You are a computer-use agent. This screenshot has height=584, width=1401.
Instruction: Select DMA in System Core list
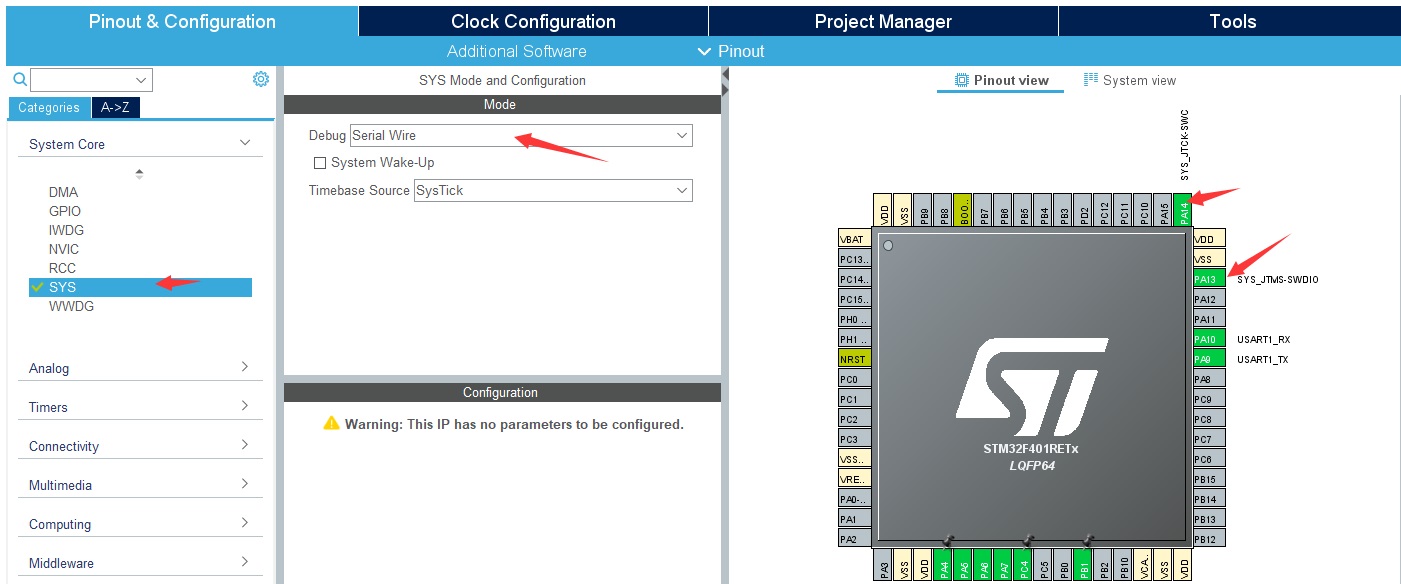point(63,192)
